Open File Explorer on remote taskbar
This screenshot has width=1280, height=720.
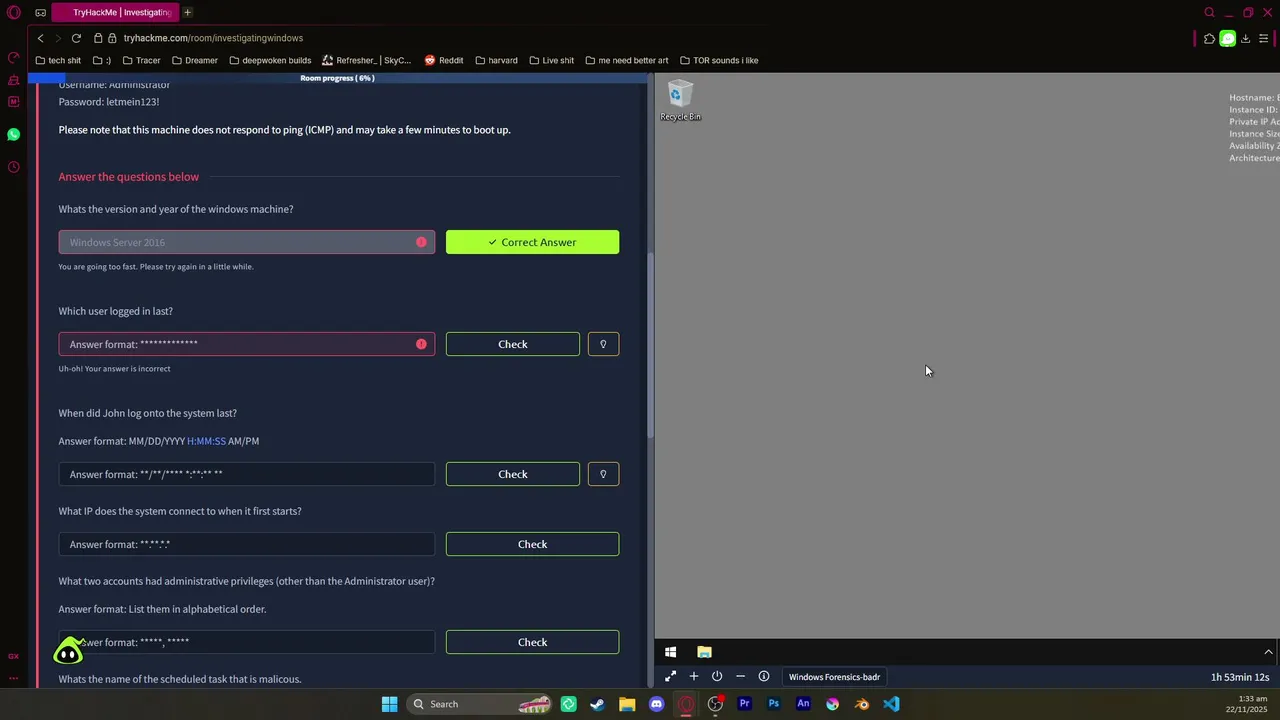click(x=704, y=652)
